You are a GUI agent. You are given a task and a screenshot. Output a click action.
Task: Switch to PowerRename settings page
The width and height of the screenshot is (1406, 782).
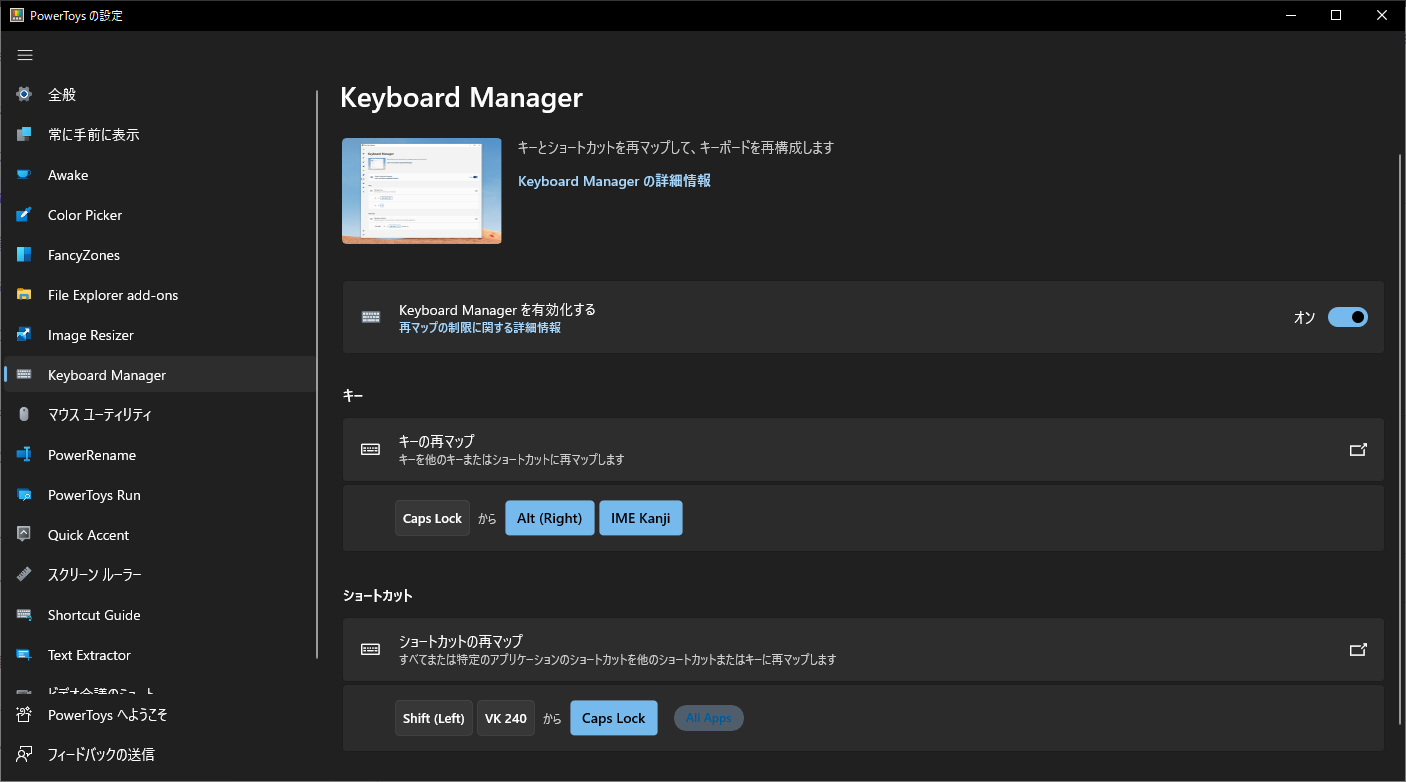pos(92,455)
